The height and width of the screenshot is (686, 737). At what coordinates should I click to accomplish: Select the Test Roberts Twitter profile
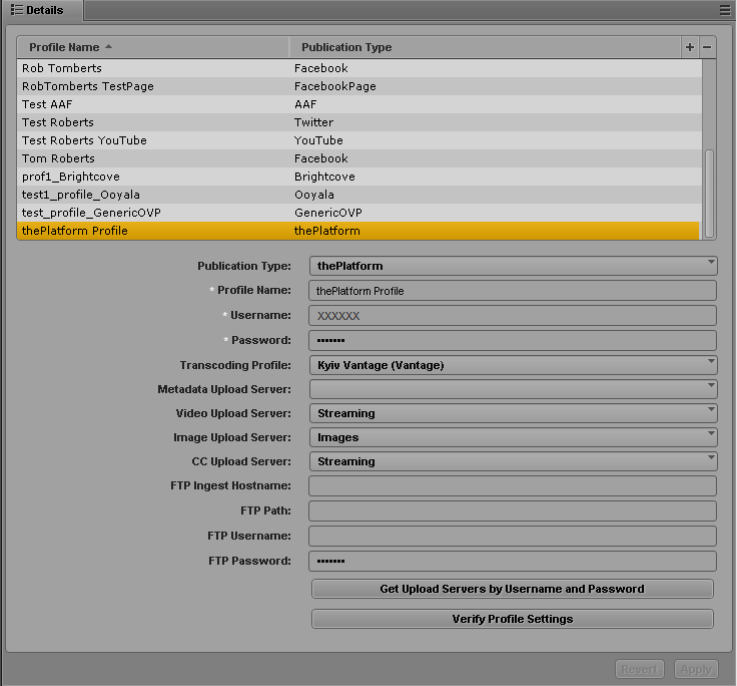[x=360, y=122]
